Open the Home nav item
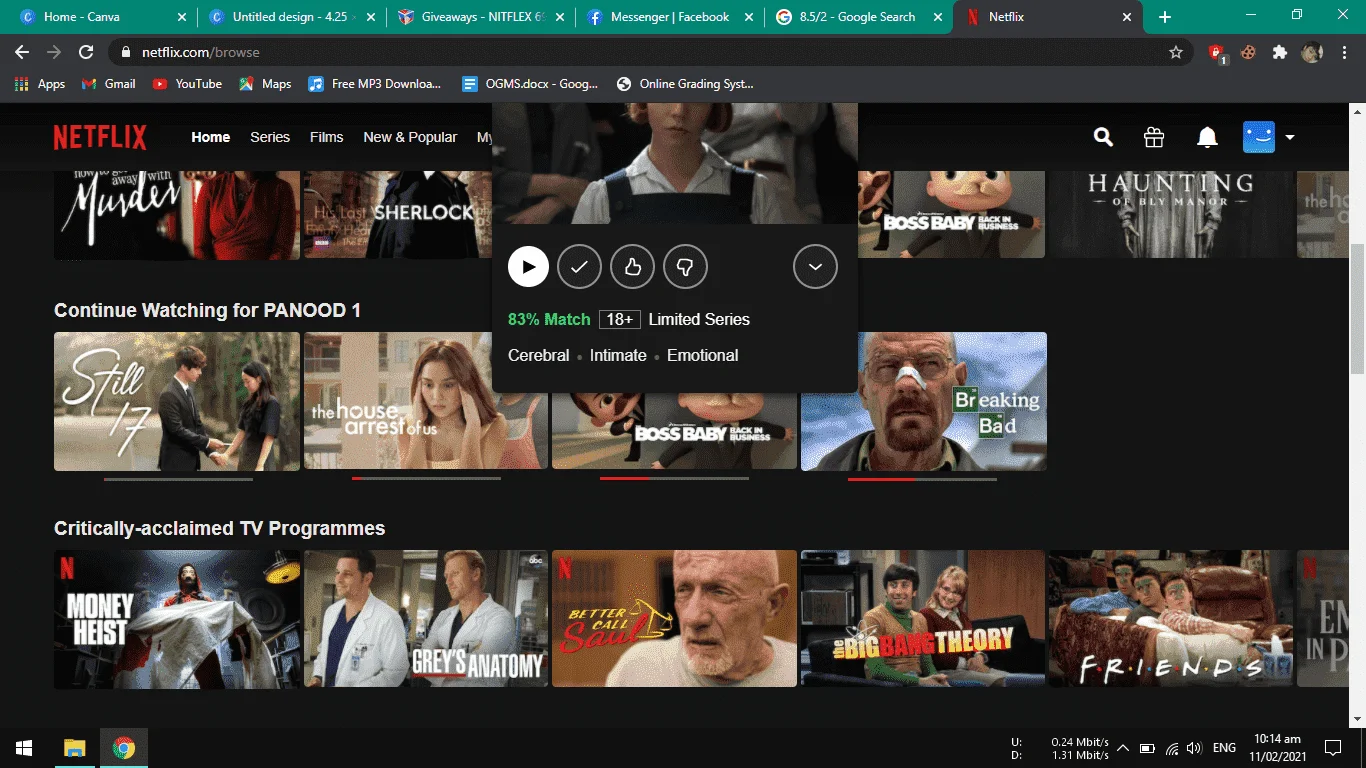This screenshot has width=1366, height=768. click(x=211, y=137)
